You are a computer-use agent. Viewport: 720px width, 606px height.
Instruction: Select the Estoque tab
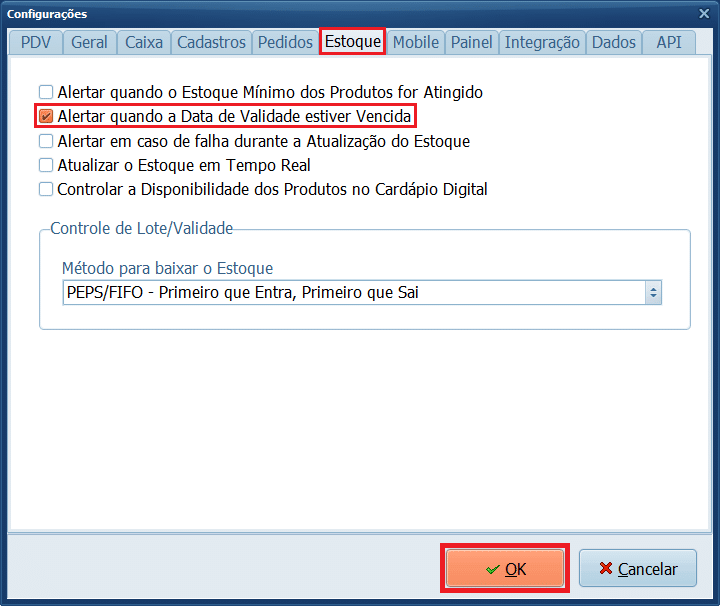[x=352, y=42]
